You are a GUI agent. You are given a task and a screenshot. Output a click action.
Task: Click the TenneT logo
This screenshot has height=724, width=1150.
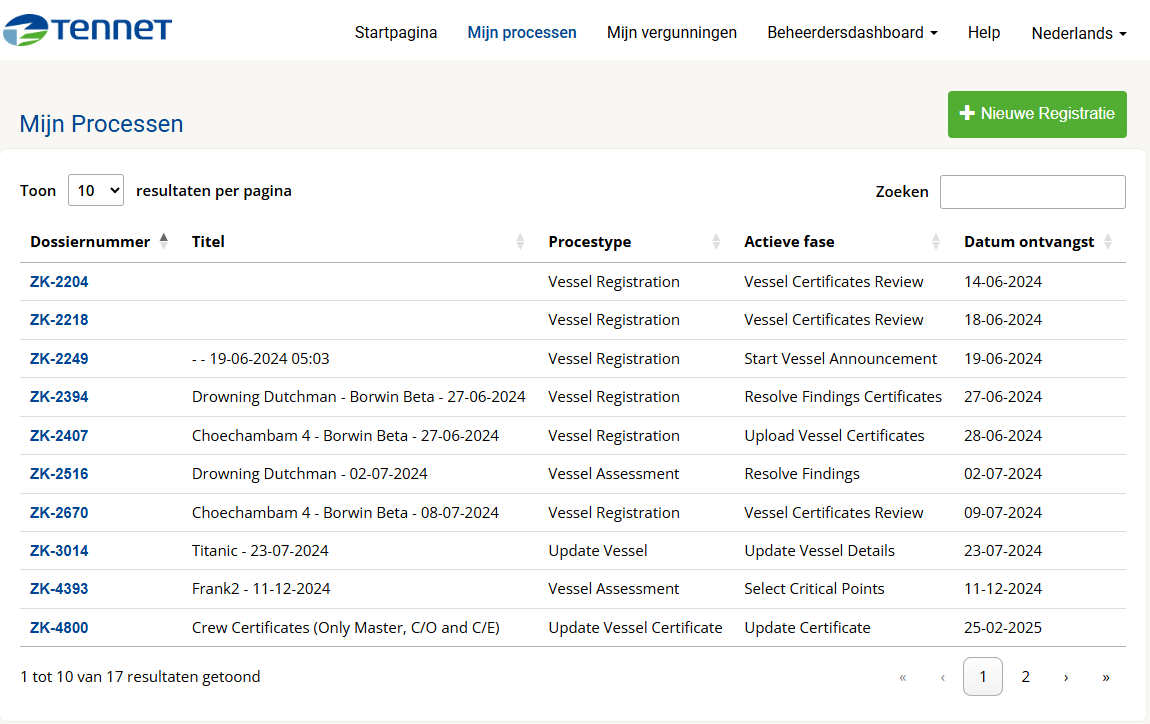(x=87, y=30)
